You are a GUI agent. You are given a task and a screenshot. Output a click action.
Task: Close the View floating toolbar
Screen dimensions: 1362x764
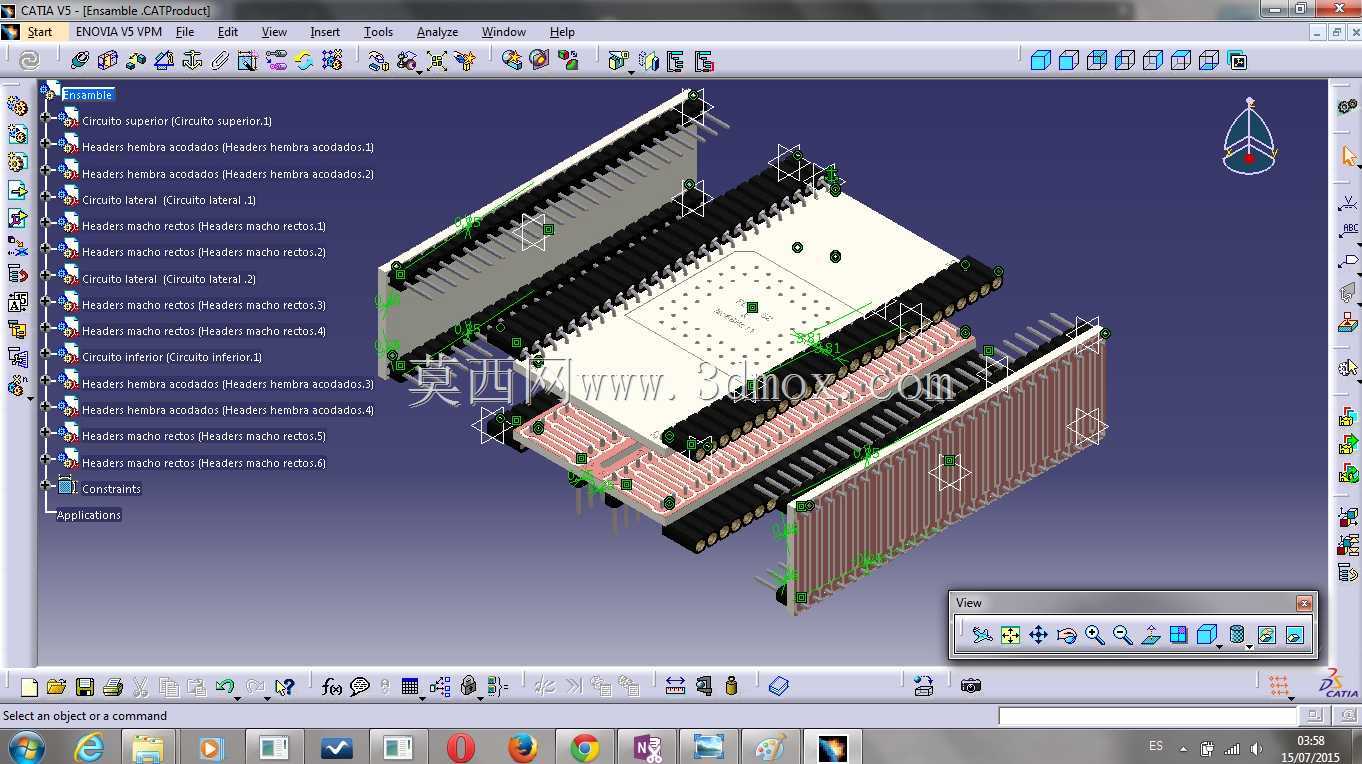point(1304,603)
